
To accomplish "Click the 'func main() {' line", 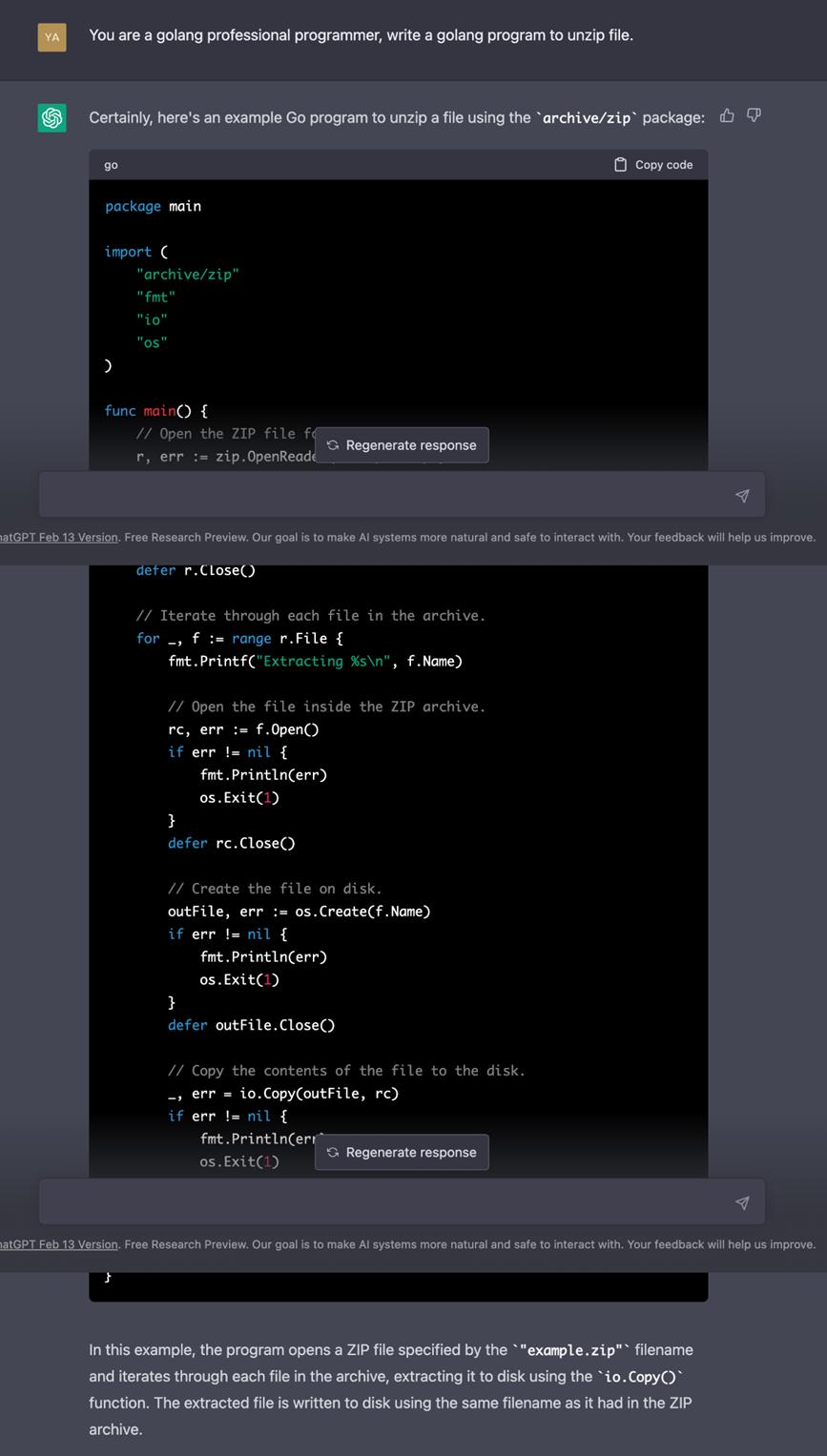I will click(x=156, y=411).
